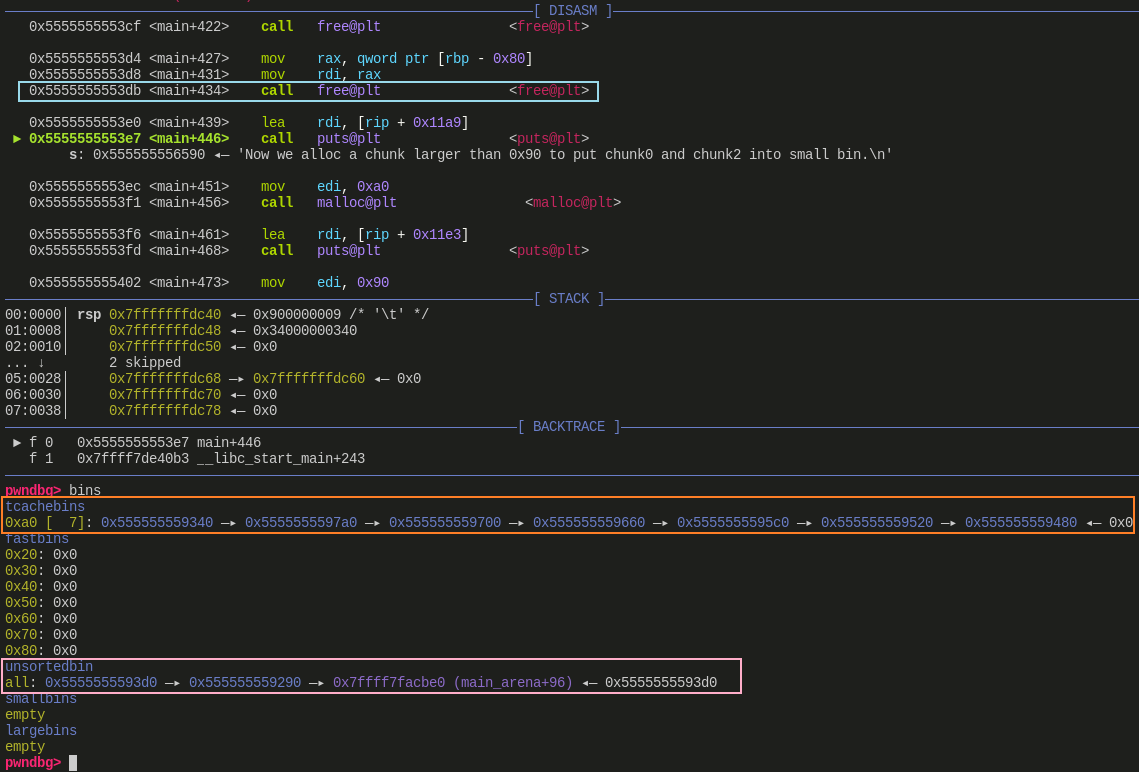This screenshot has height=772, width=1139.
Task: Click the largebins label
Action: 41,731
